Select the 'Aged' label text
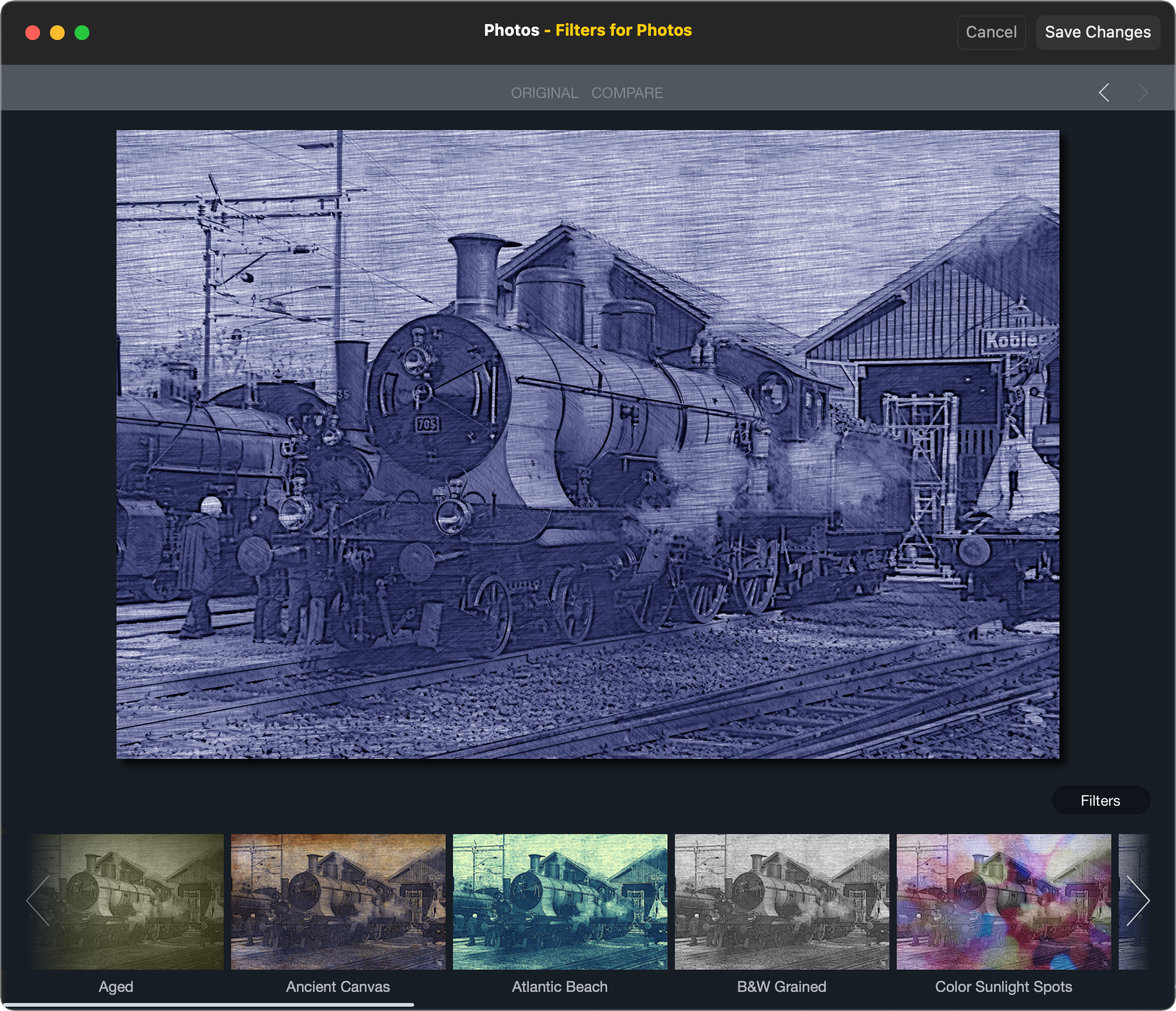 point(116,986)
